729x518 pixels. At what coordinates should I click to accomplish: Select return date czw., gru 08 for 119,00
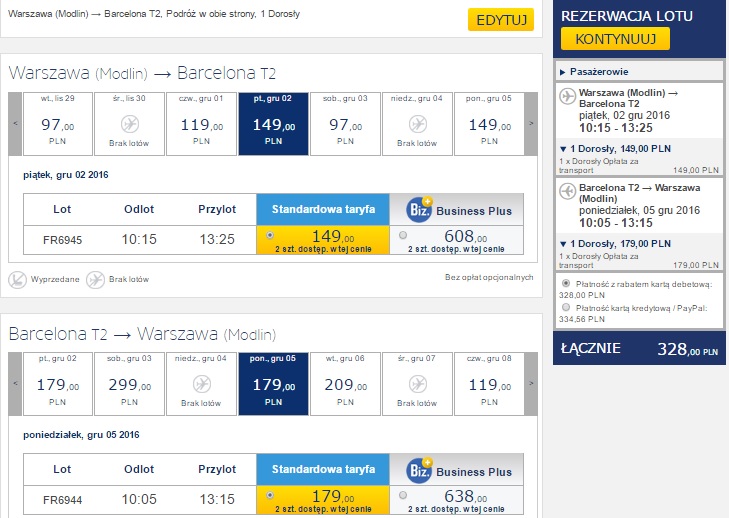pyautogui.click(x=489, y=384)
